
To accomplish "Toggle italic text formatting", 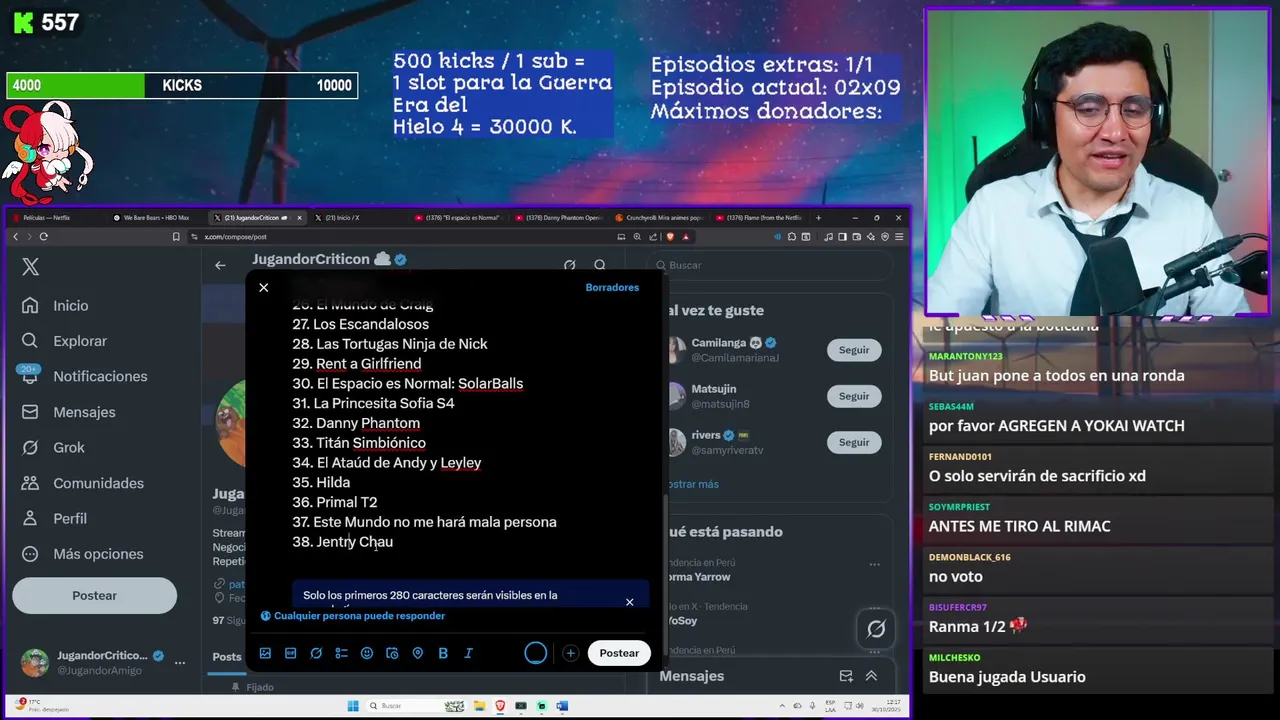I will 468,653.
